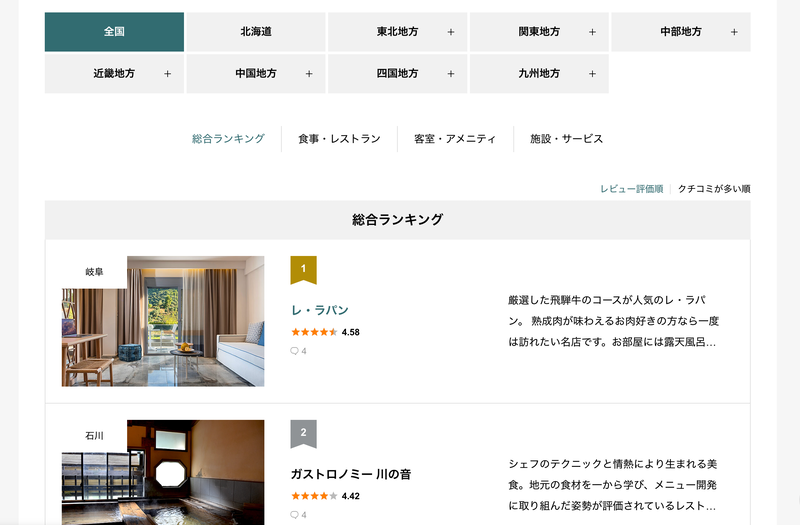
Task: Click the description starting シェフのテクニック
Action: pyautogui.click(x=613, y=485)
